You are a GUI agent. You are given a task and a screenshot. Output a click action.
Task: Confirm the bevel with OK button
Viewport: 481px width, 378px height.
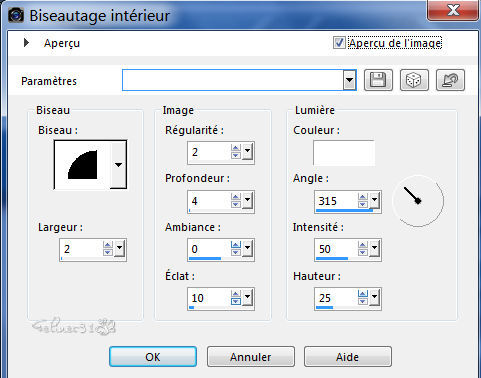153,357
